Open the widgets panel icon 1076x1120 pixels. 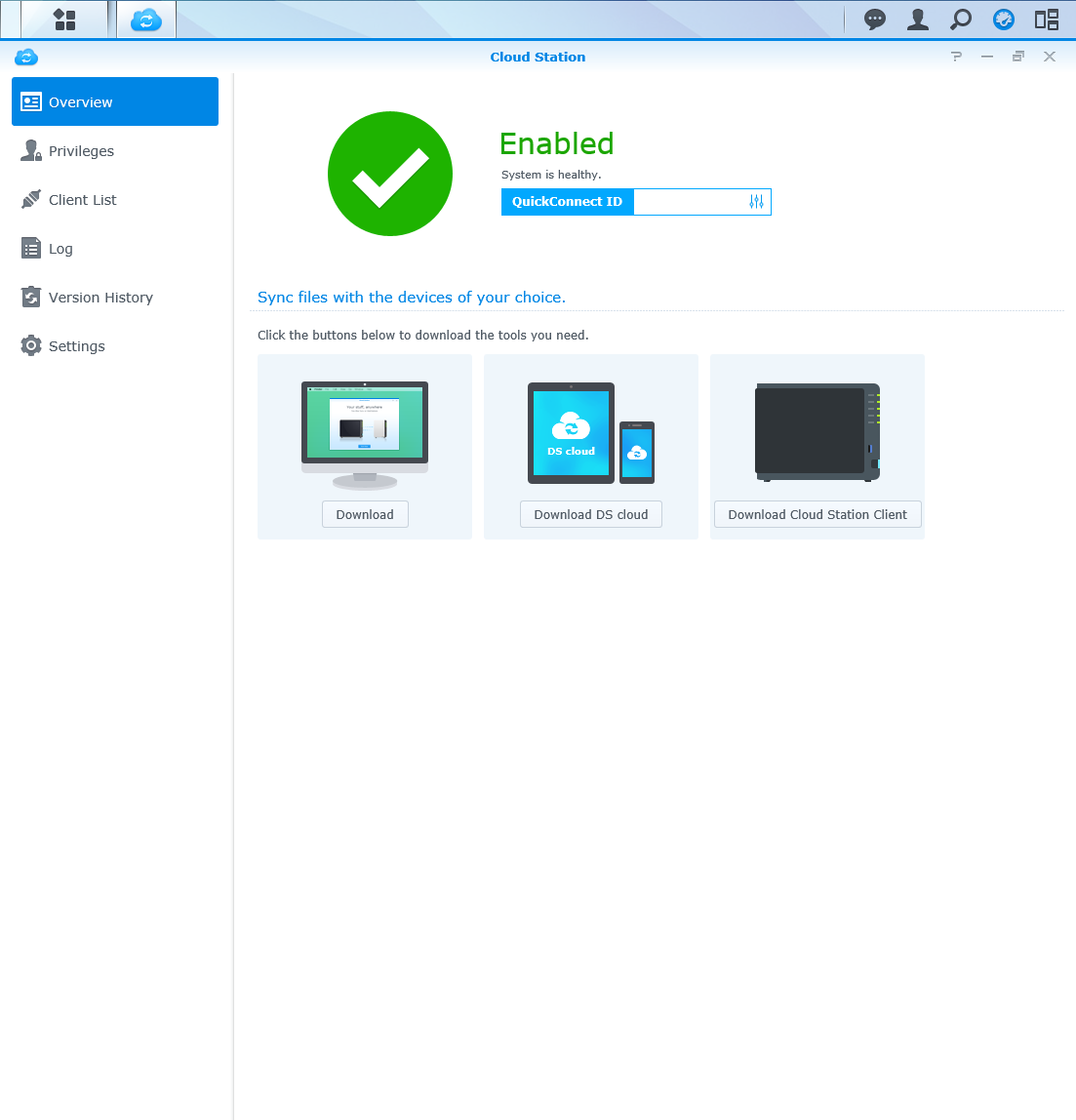point(1047,20)
